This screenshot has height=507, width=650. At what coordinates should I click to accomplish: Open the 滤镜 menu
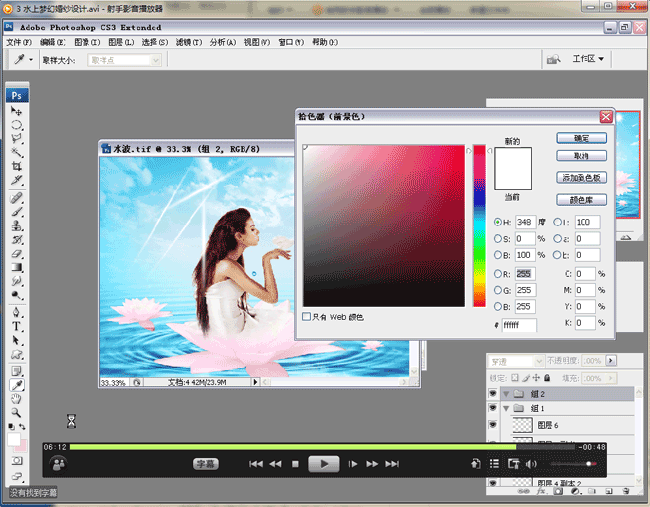pyautogui.click(x=189, y=42)
